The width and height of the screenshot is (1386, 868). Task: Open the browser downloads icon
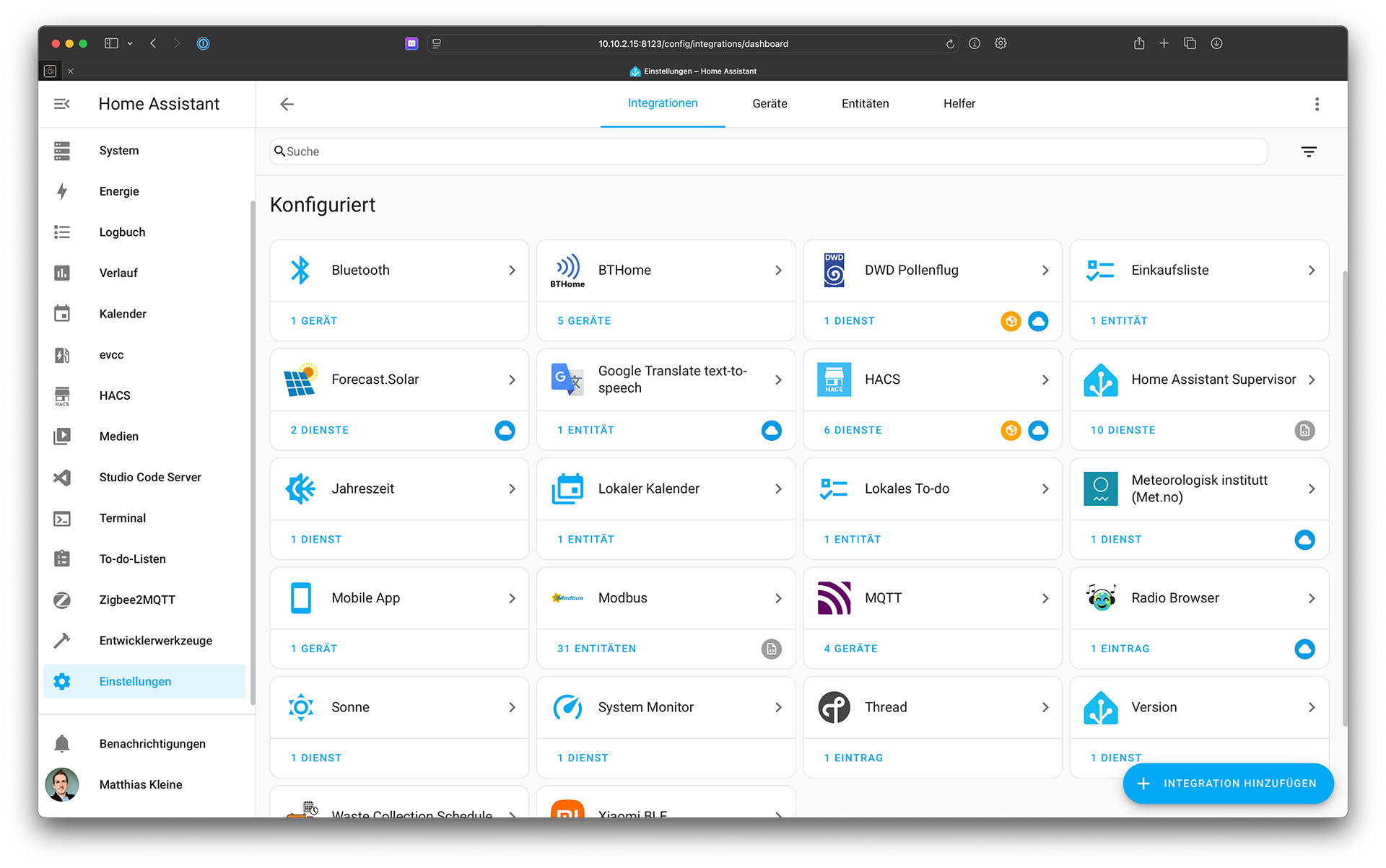click(x=1216, y=44)
